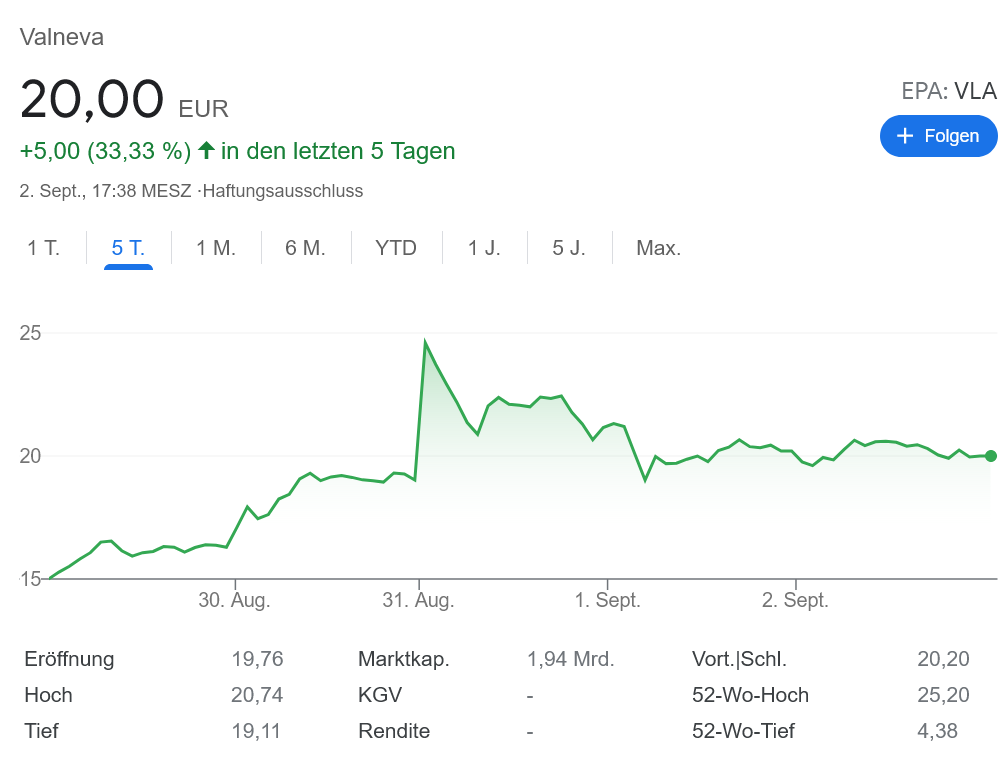Click the green end-point dot on chart

point(990,456)
